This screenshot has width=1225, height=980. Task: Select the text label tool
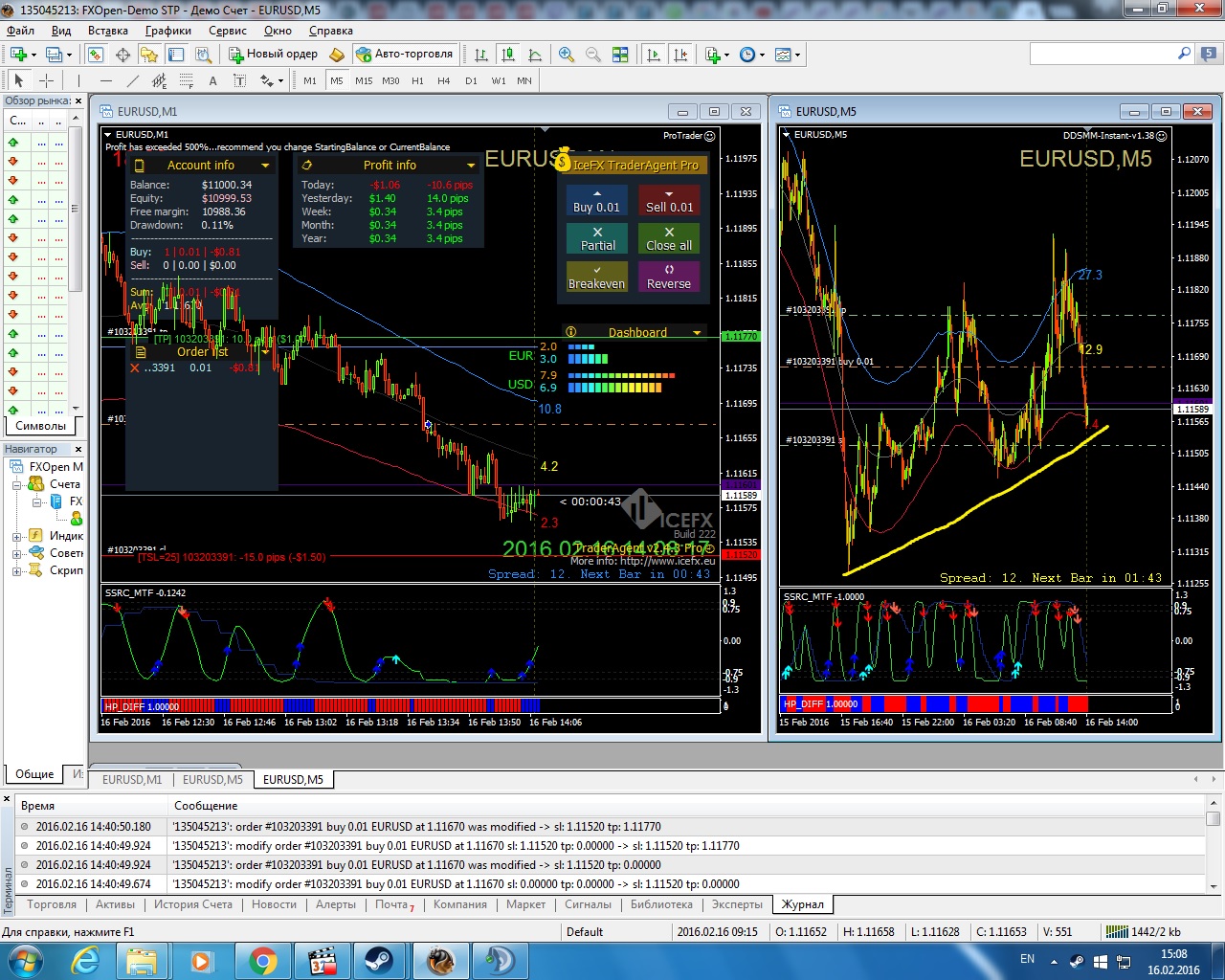pyautogui.click(x=239, y=80)
